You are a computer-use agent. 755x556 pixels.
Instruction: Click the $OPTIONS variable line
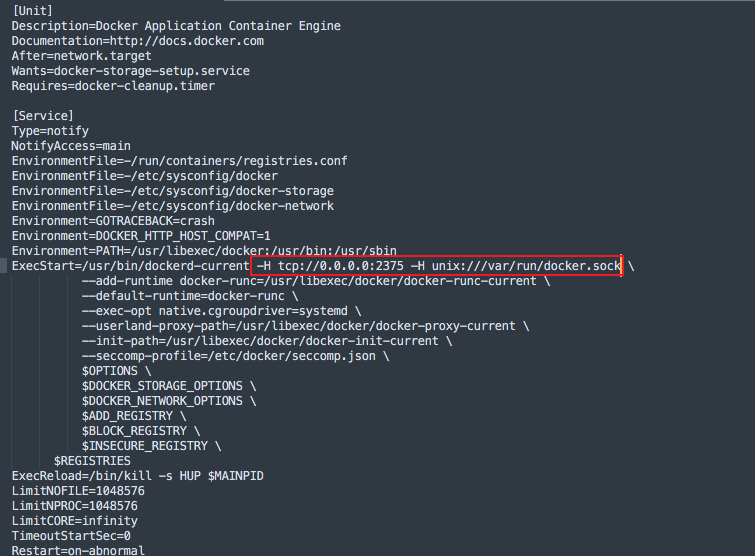pyautogui.click(x=117, y=371)
